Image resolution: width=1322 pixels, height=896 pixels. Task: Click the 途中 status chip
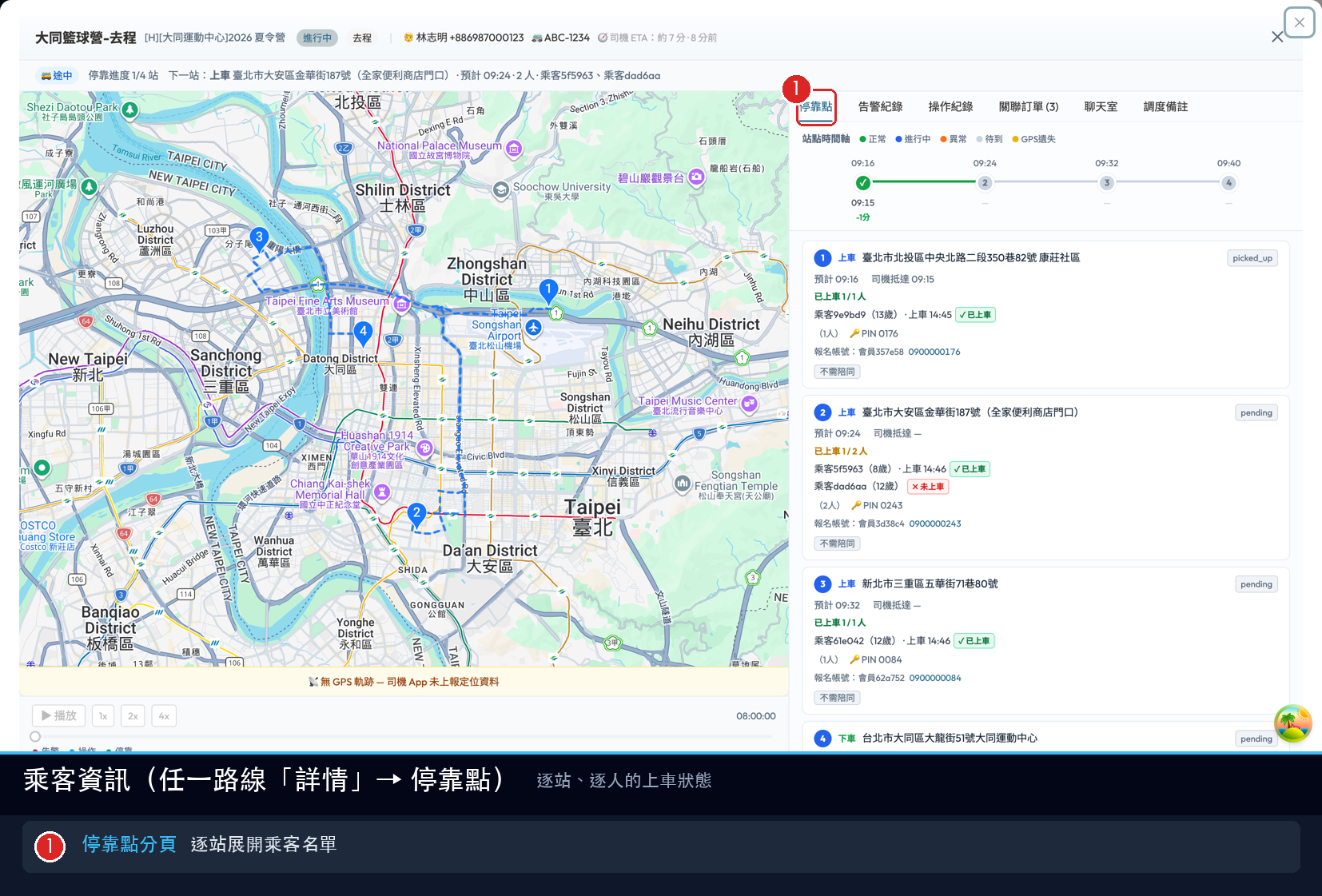tap(57, 76)
